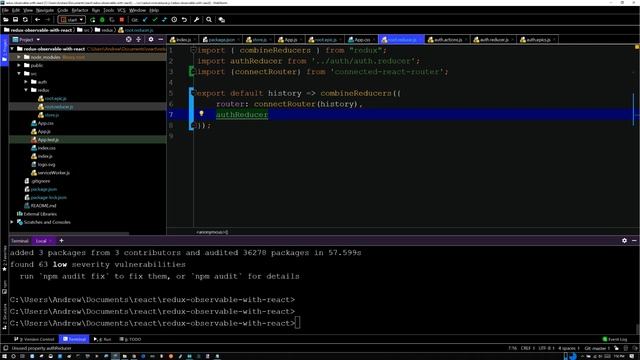The height and width of the screenshot is (360, 640).
Task: Hide the Project panel with minus icon
Action: click(161, 39)
